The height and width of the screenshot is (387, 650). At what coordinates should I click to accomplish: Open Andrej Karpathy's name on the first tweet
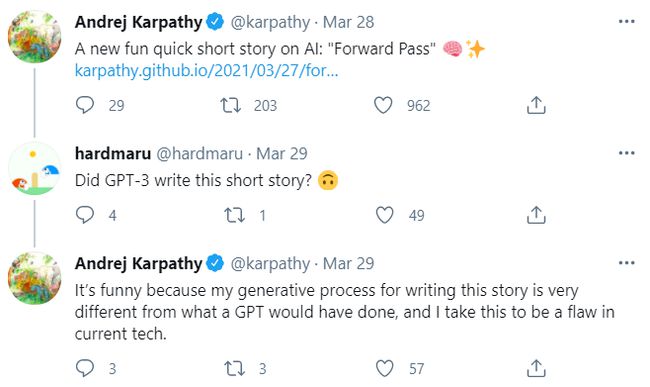[138, 22]
